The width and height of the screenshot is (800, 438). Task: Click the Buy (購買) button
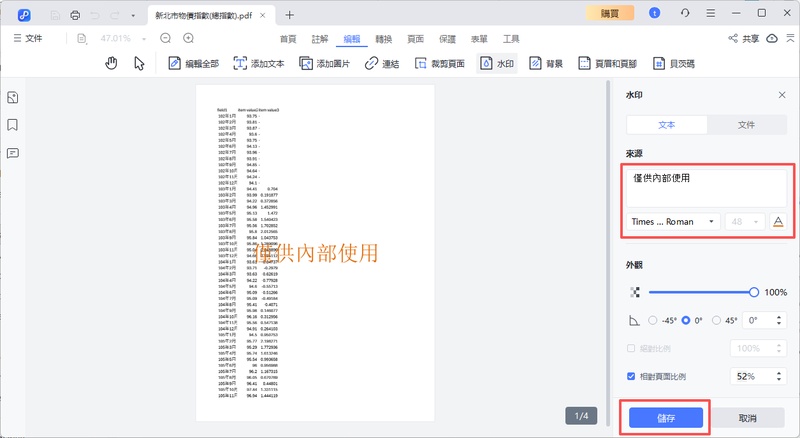[610, 13]
